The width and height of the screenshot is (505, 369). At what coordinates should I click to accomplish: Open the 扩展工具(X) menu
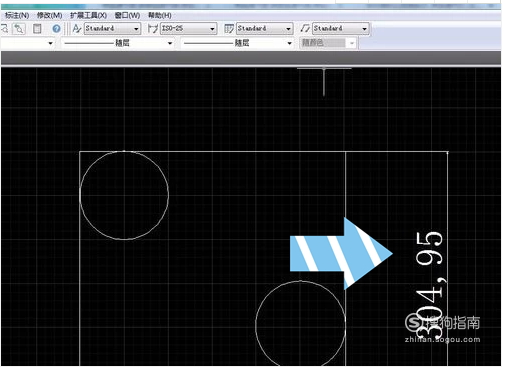click(88, 15)
